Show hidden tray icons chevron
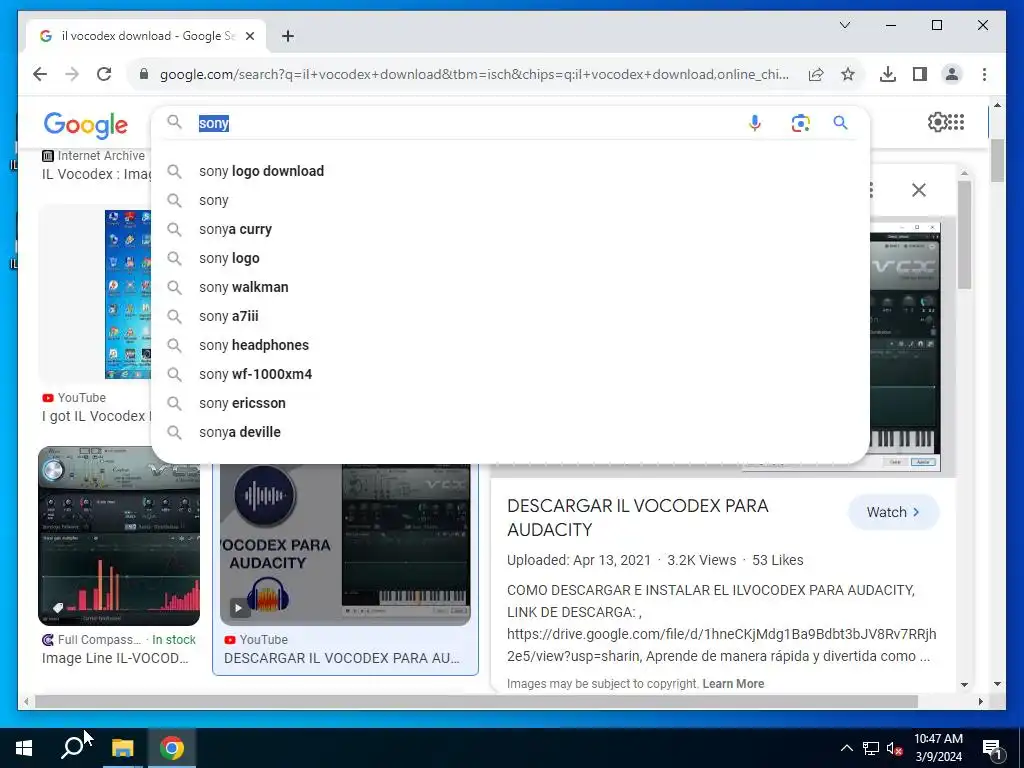Viewport: 1024px width, 768px height. [846, 748]
